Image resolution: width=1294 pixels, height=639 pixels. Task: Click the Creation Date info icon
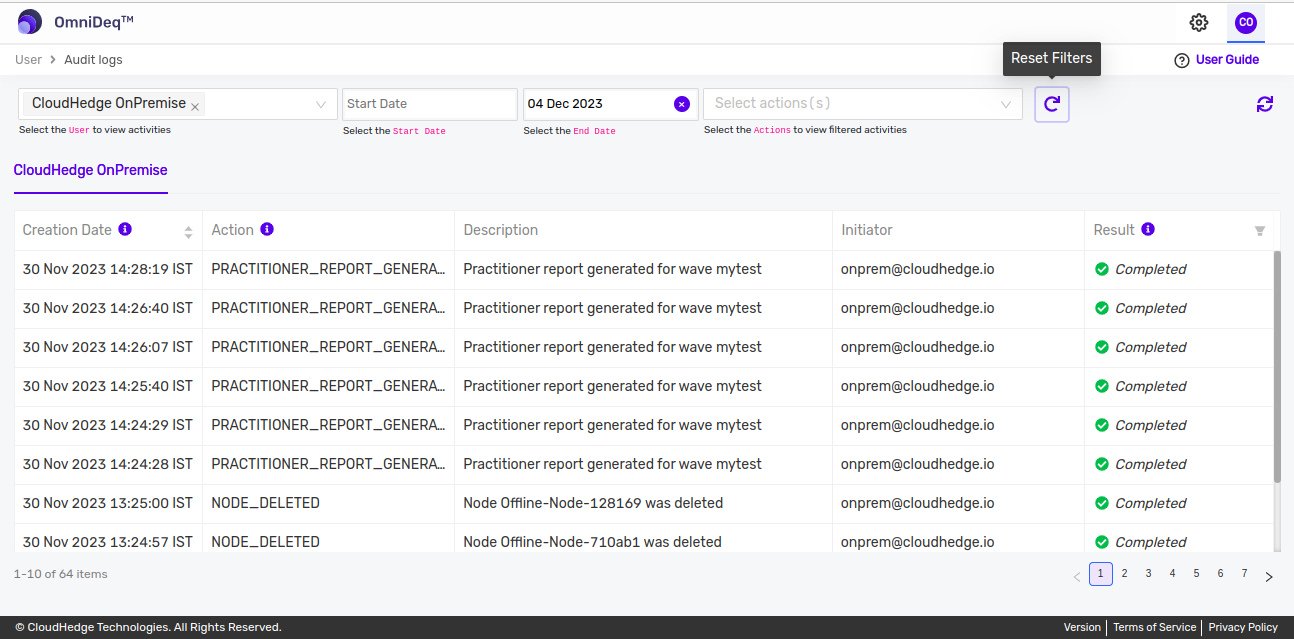coord(125,229)
